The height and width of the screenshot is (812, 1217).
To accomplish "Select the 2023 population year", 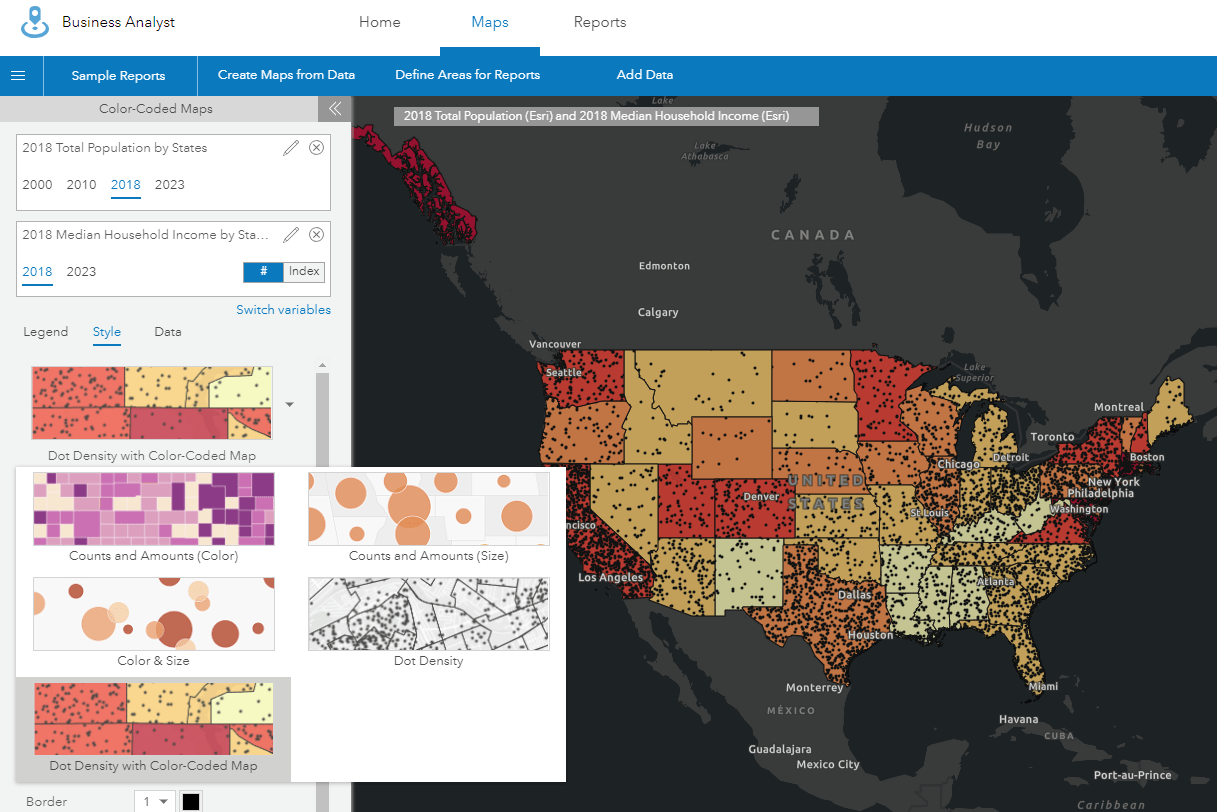I will click(x=169, y=185).
